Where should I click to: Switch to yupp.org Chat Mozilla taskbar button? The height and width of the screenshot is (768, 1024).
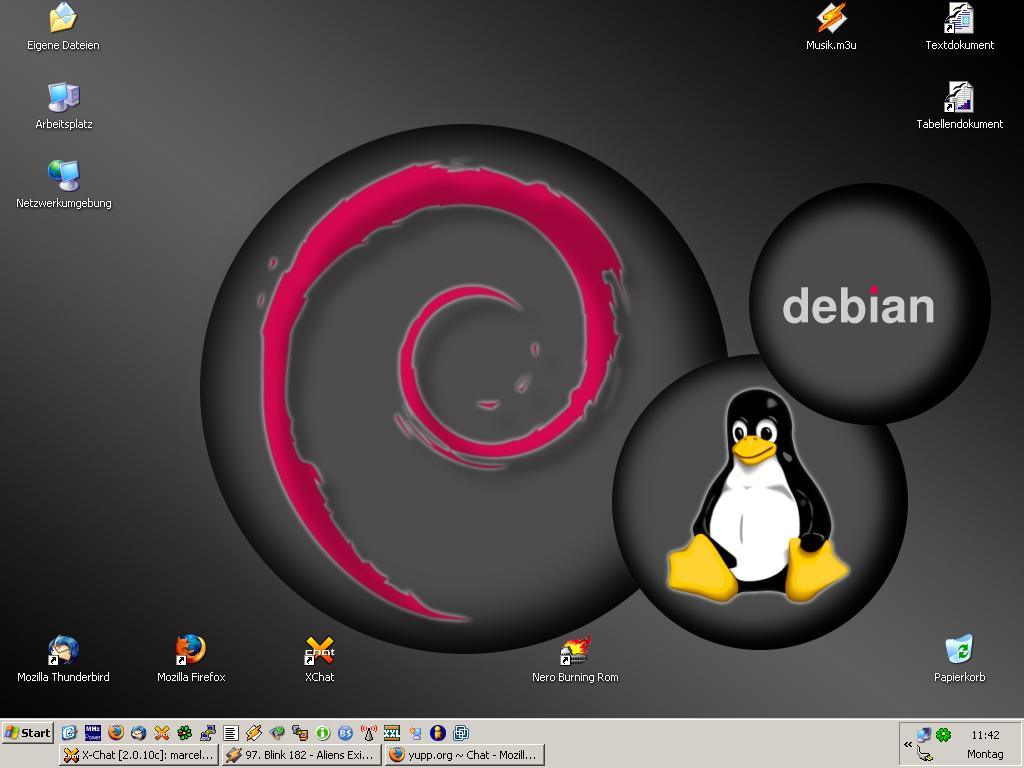point(464,755)
